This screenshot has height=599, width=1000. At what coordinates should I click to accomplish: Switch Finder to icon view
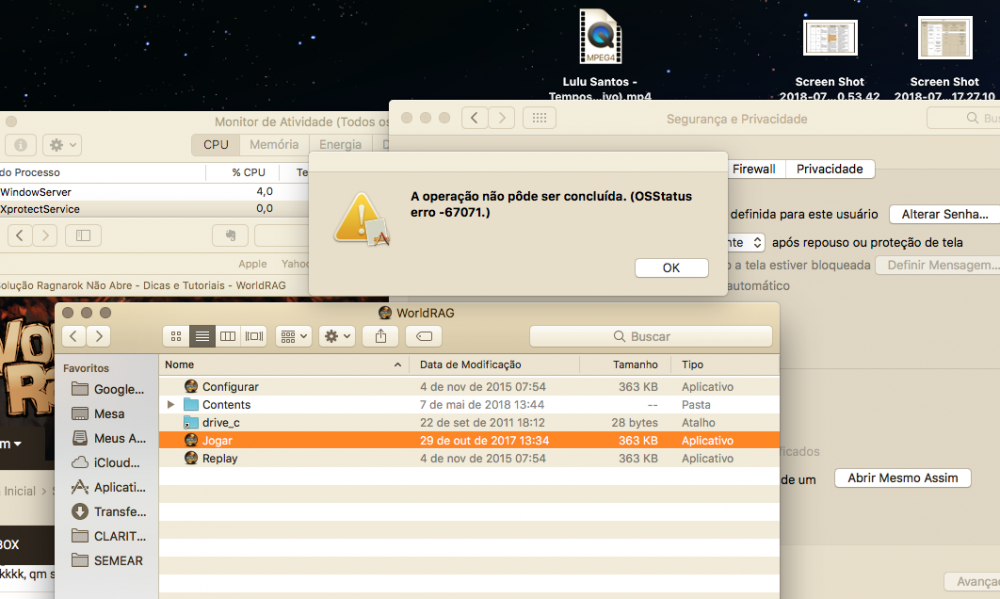[176, 336]
